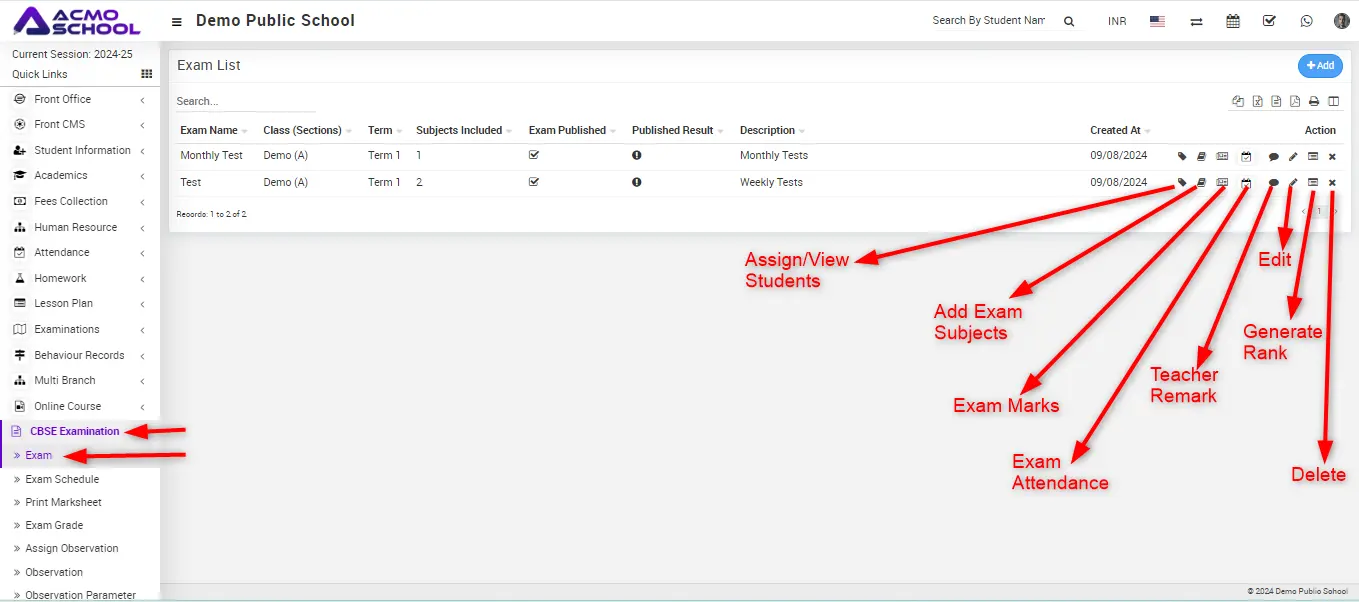The width and height of the screenshot is (1359, 602).
Task: Delete the Monthly Test exam
Action: click(x=1332, y=157)
